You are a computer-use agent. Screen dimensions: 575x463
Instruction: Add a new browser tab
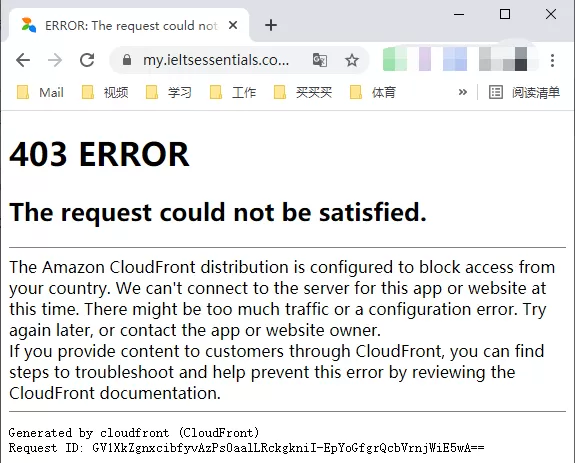click(271, 25)
